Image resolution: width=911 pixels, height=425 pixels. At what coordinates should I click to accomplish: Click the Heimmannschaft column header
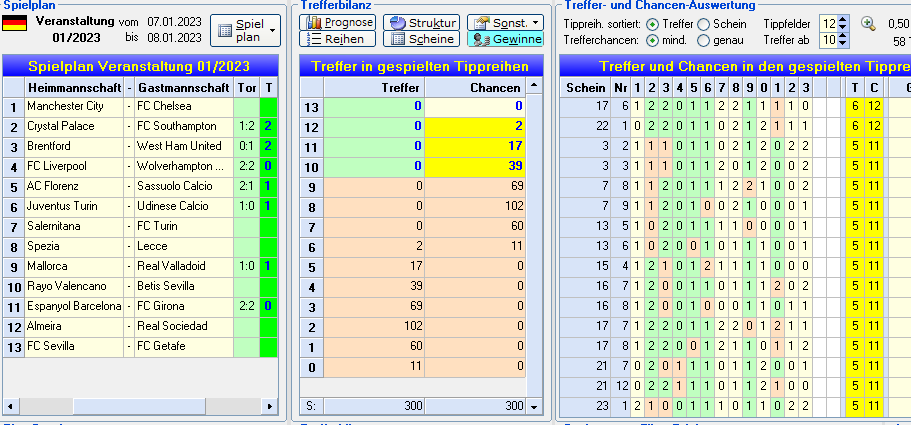coord(74,88)
